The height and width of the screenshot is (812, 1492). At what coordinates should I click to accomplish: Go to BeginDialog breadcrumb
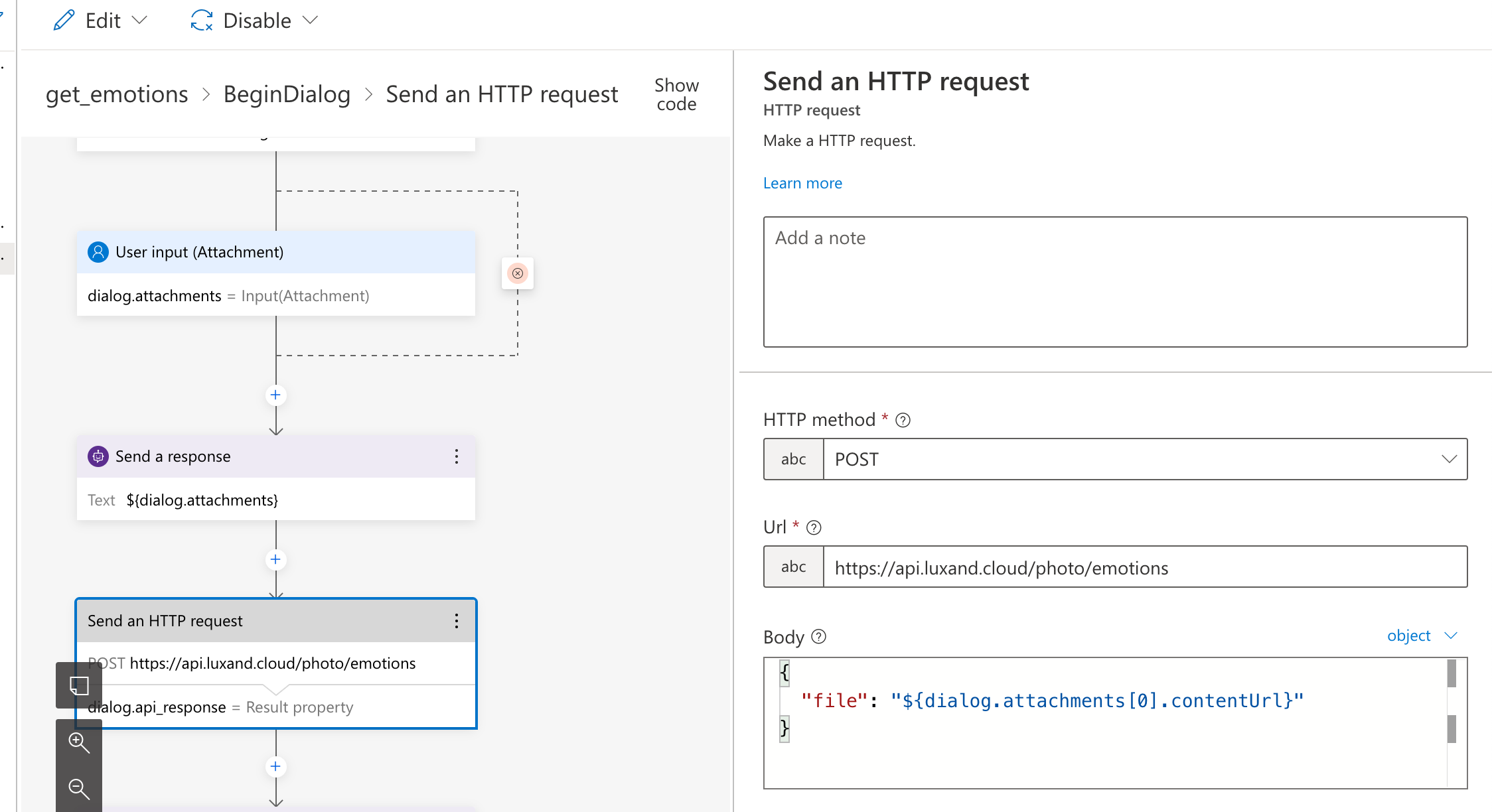(287, 94)
